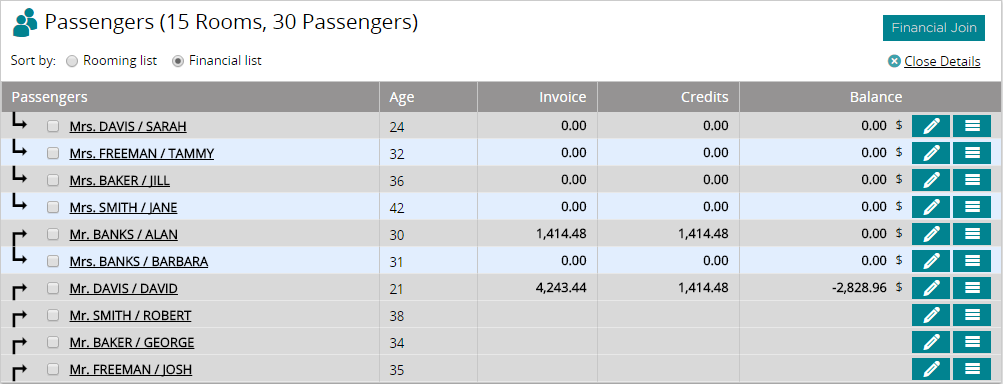This screenshot has height=384, width=1003.
Task: Click the Financial Join button
Action: pos(934,28)
